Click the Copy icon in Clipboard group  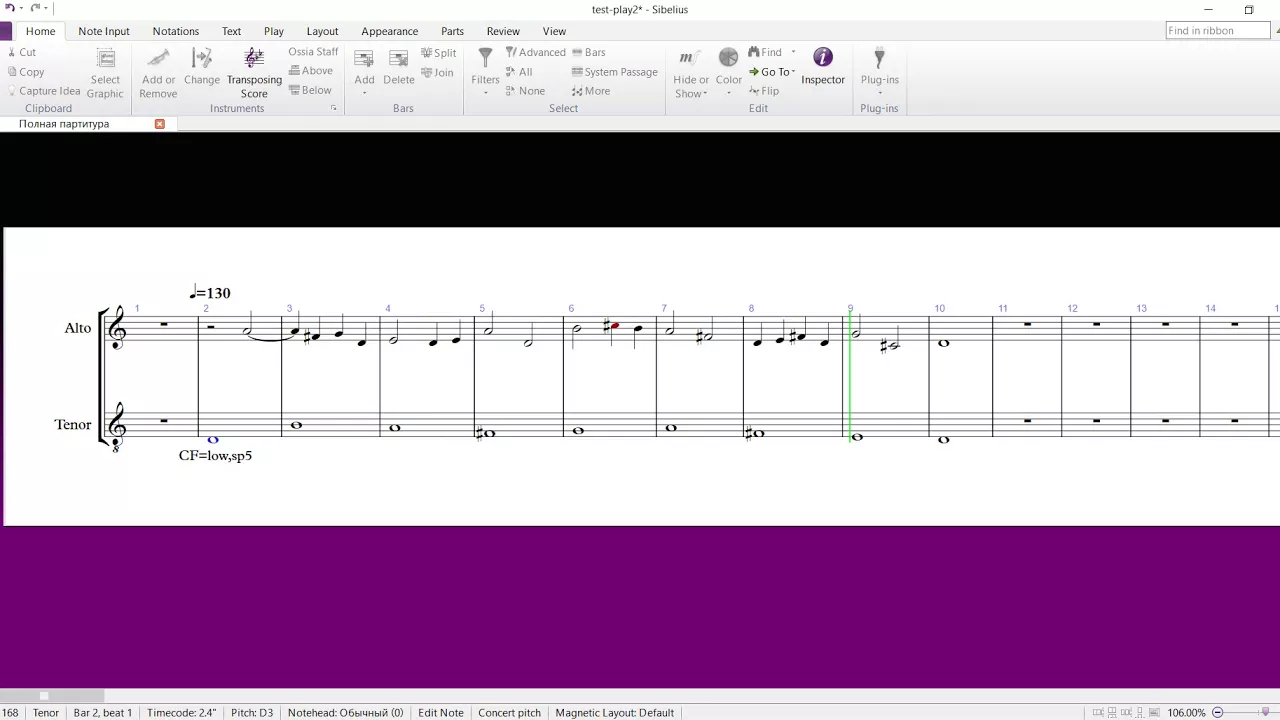12,72
